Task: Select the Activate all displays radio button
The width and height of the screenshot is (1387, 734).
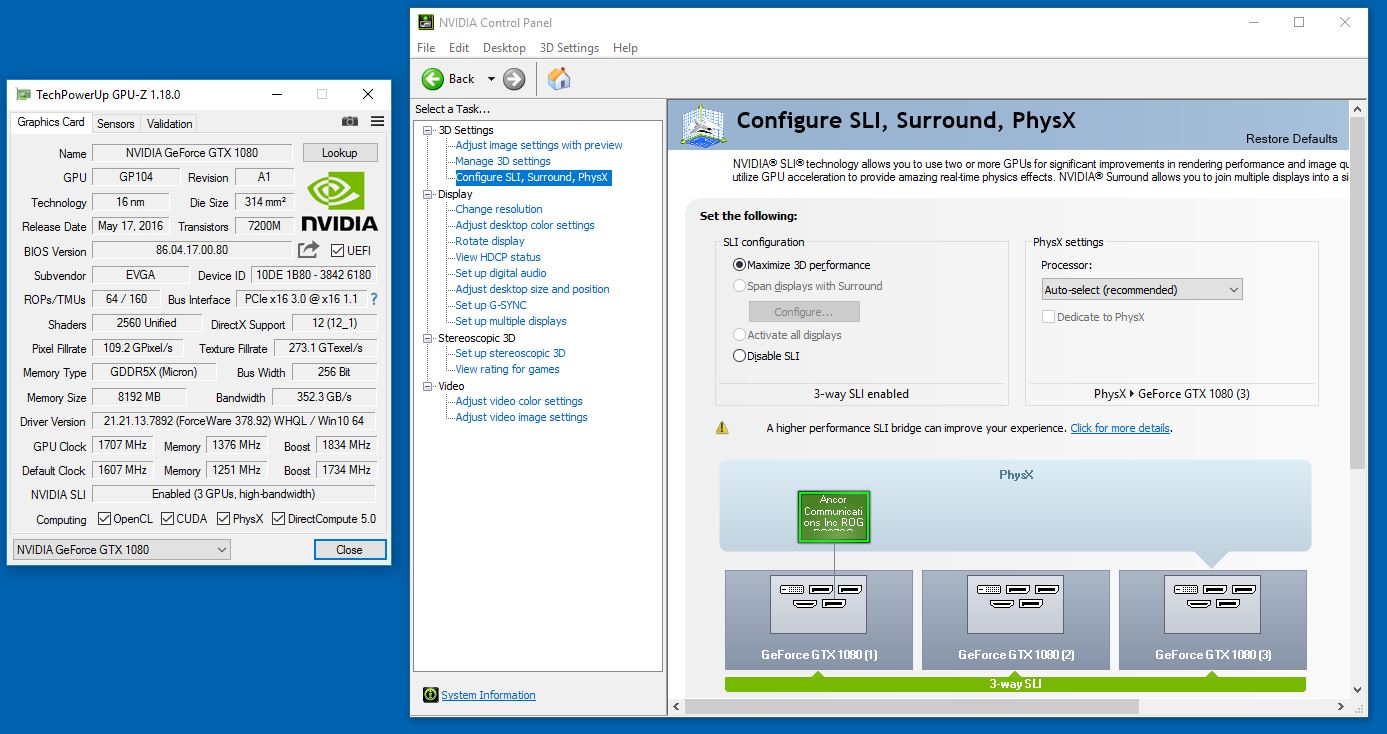Action: 740,335
